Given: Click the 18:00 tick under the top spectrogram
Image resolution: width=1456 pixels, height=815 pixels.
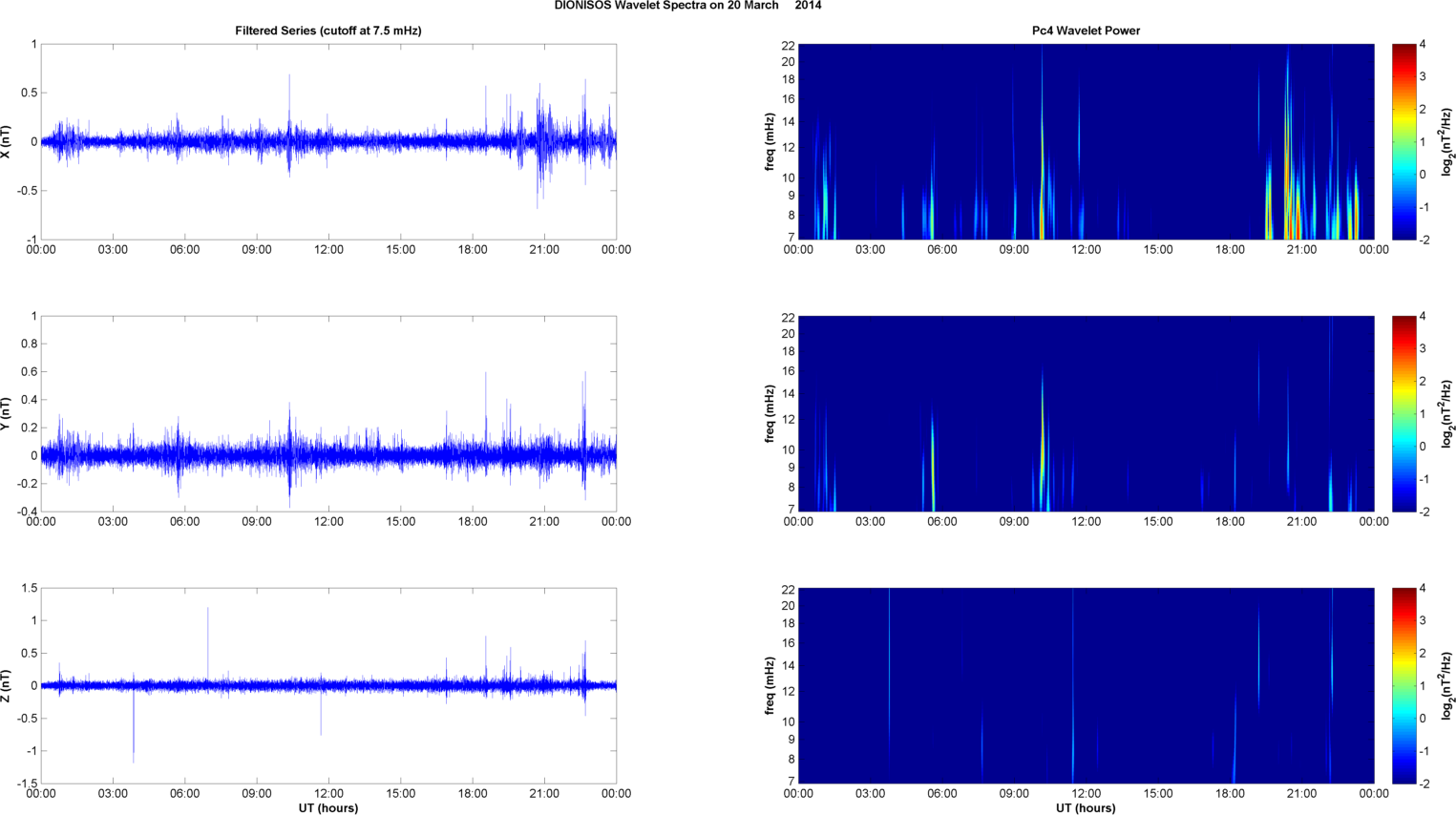Looking at the screenshot, I should pos(1230,250).
